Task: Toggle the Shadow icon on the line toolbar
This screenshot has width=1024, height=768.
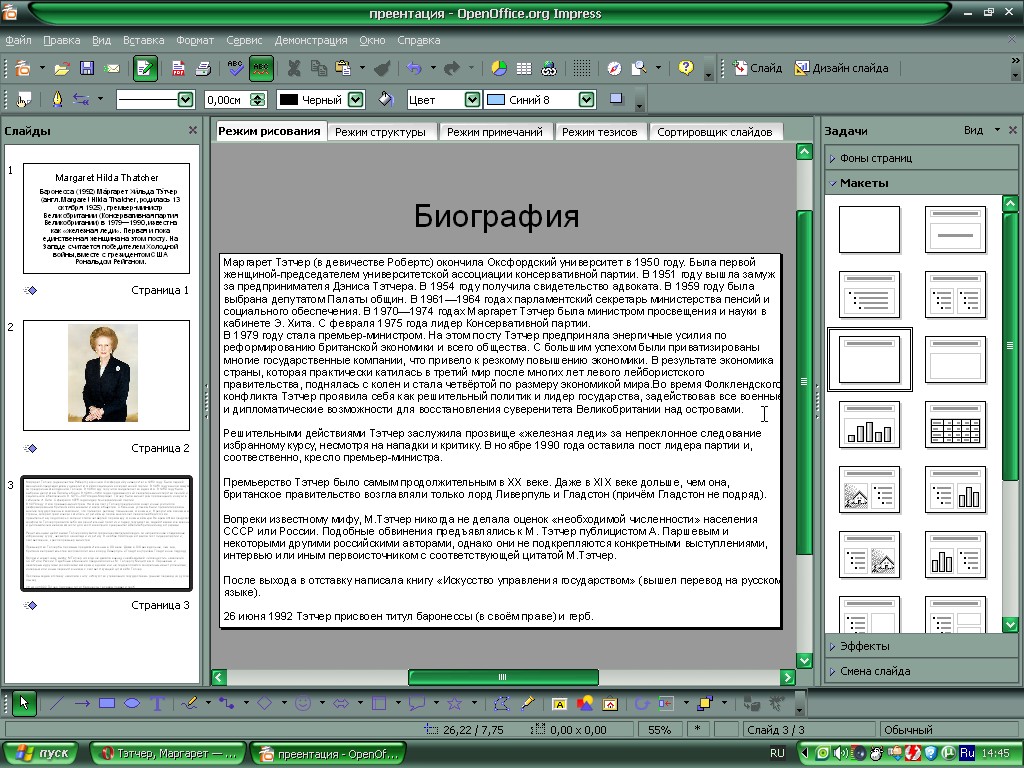Action: [616, 99]
